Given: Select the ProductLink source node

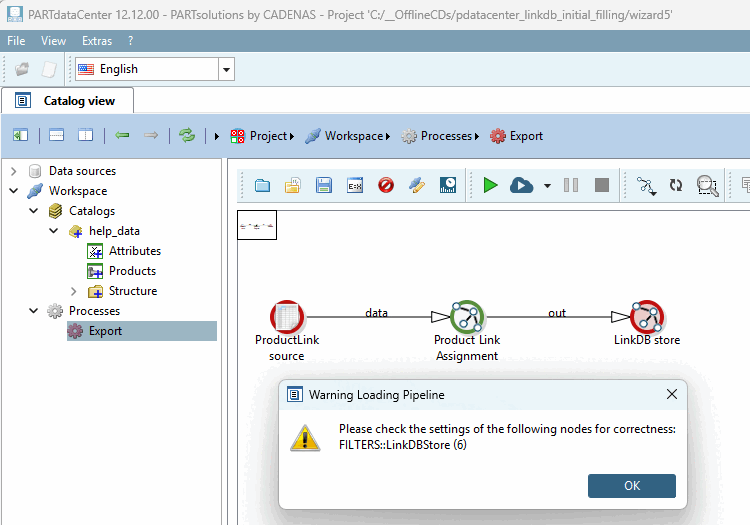Looking at the screenshot, I should click(x=287, y=317).
